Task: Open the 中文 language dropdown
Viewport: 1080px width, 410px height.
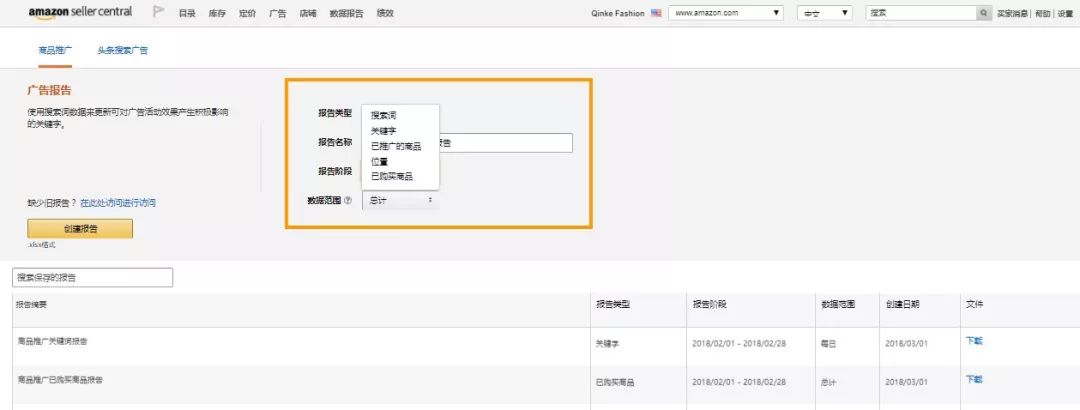Action: tap(824, 13)
